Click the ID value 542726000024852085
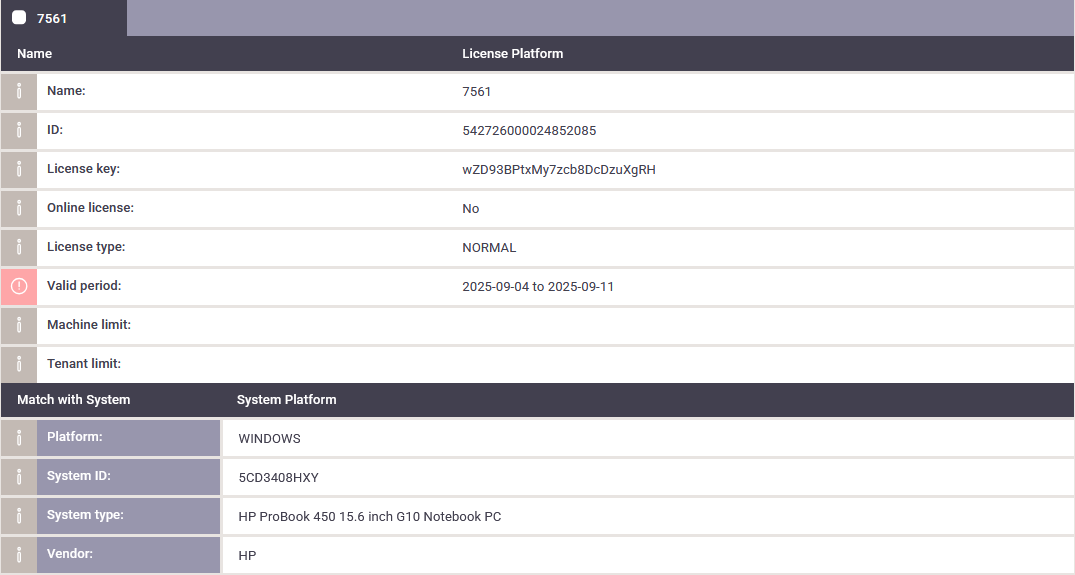Screen dimensions: 1075x575 coord(529,130)
